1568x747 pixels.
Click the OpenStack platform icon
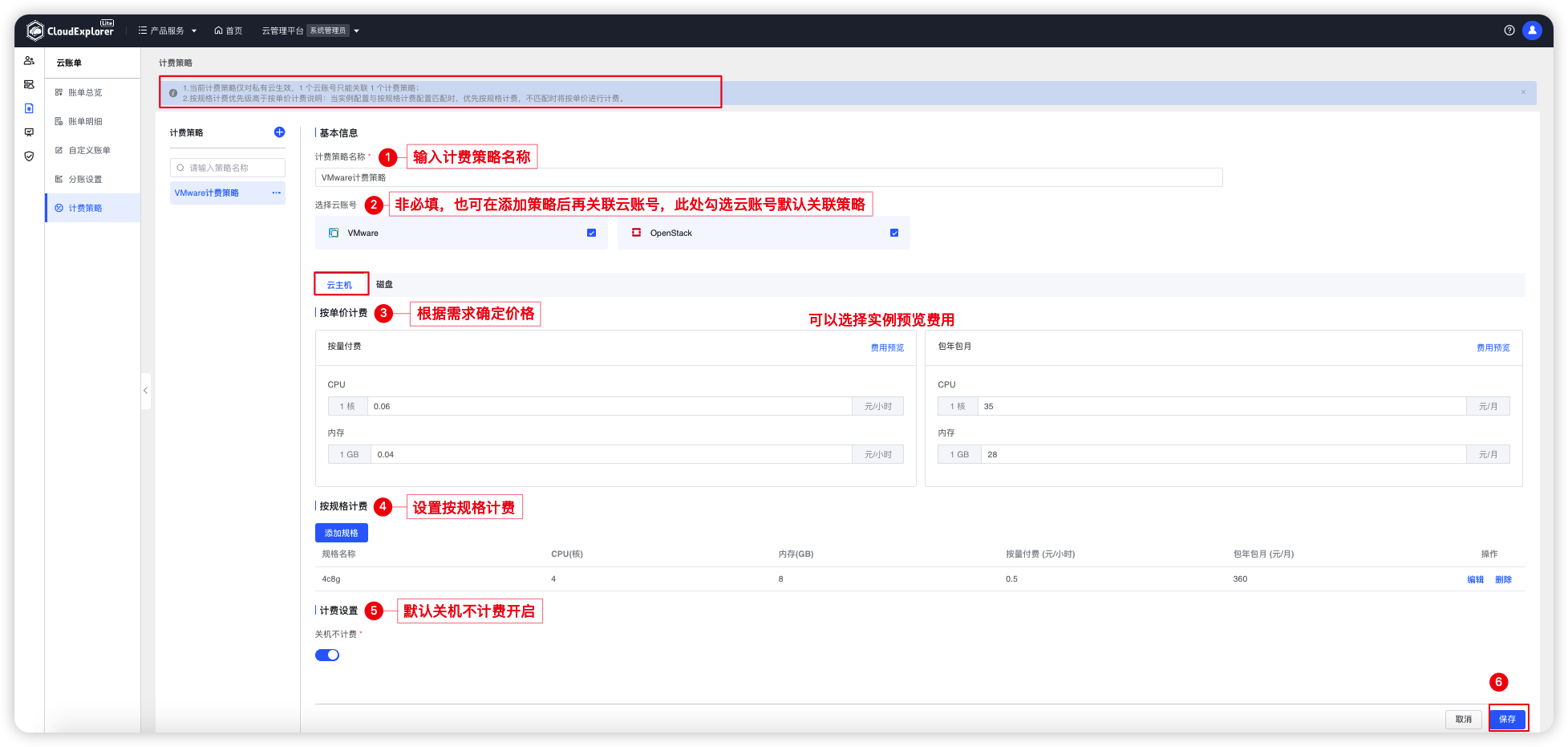point(636,233)
